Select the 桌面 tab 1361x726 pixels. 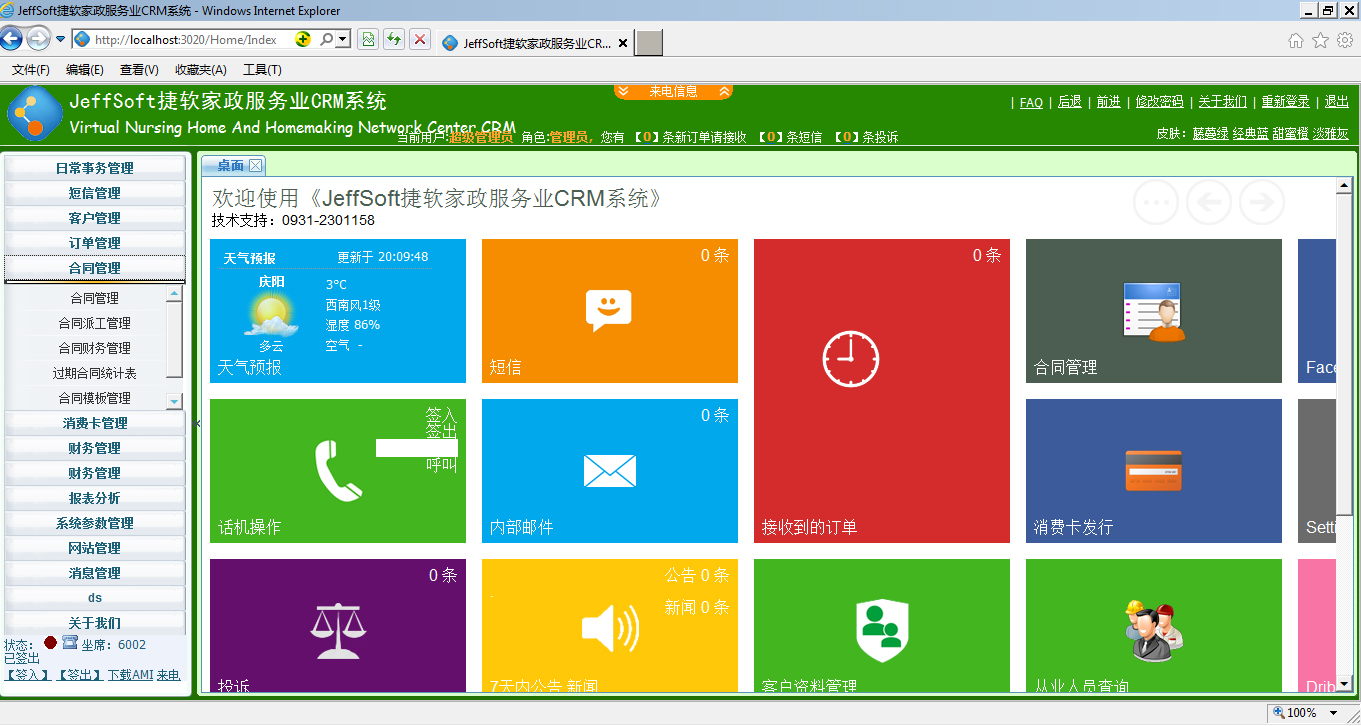tap(231, 166)
